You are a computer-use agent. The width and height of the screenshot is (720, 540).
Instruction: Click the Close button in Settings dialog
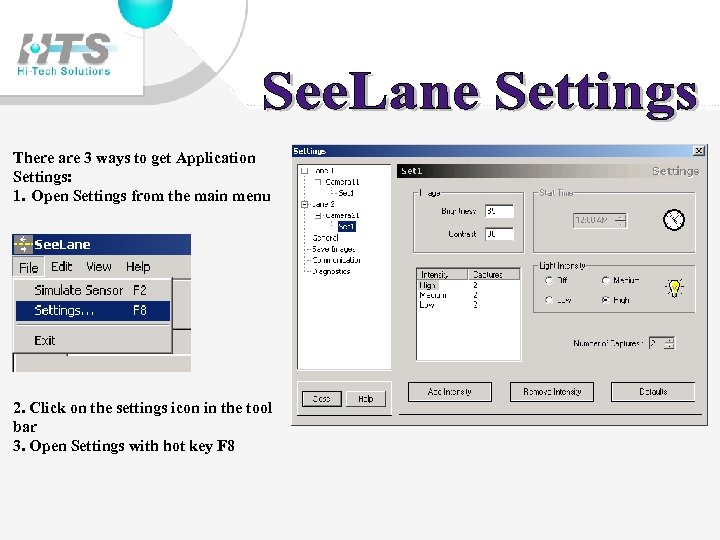pos(322,399)
